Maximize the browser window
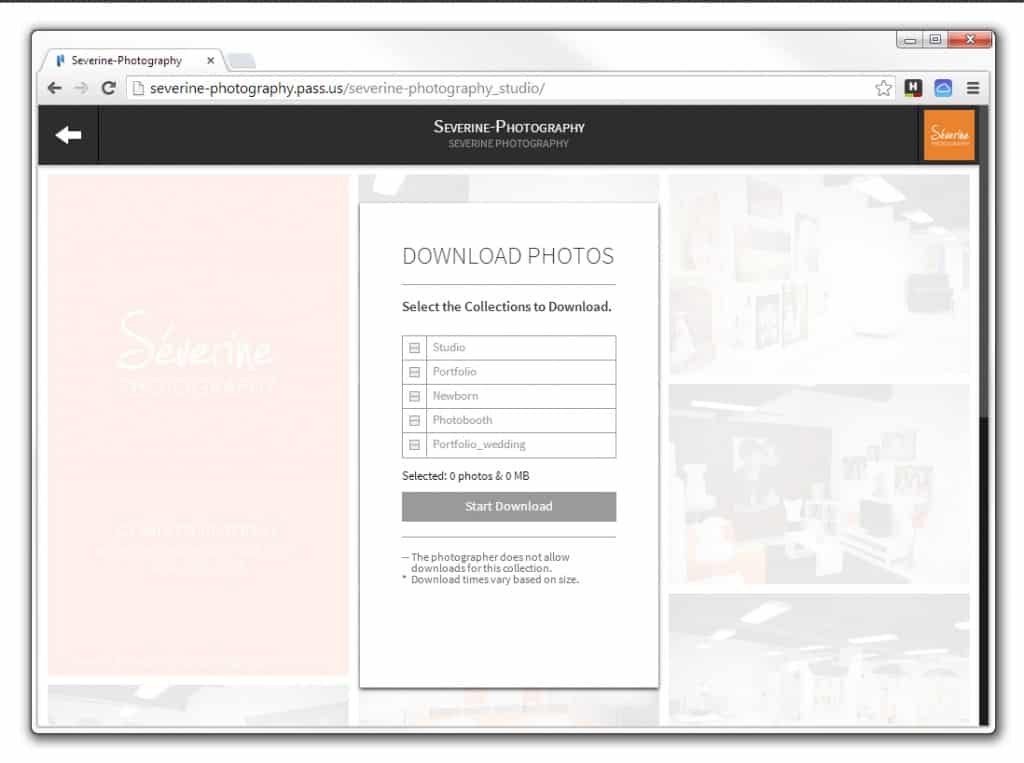This screenshot has width=1024, height=763. [935, 40]
